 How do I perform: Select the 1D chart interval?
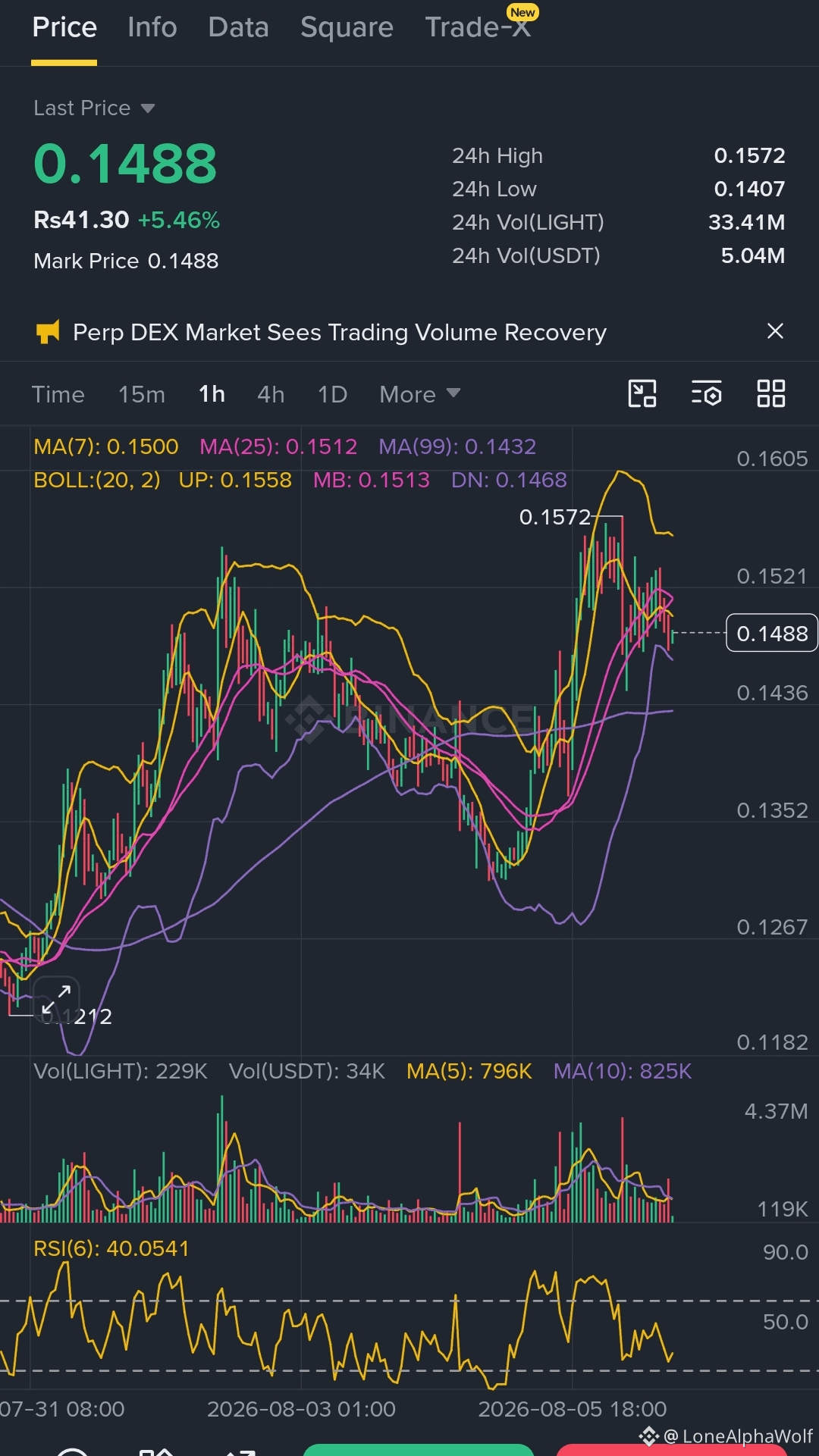tap(332, 395)
